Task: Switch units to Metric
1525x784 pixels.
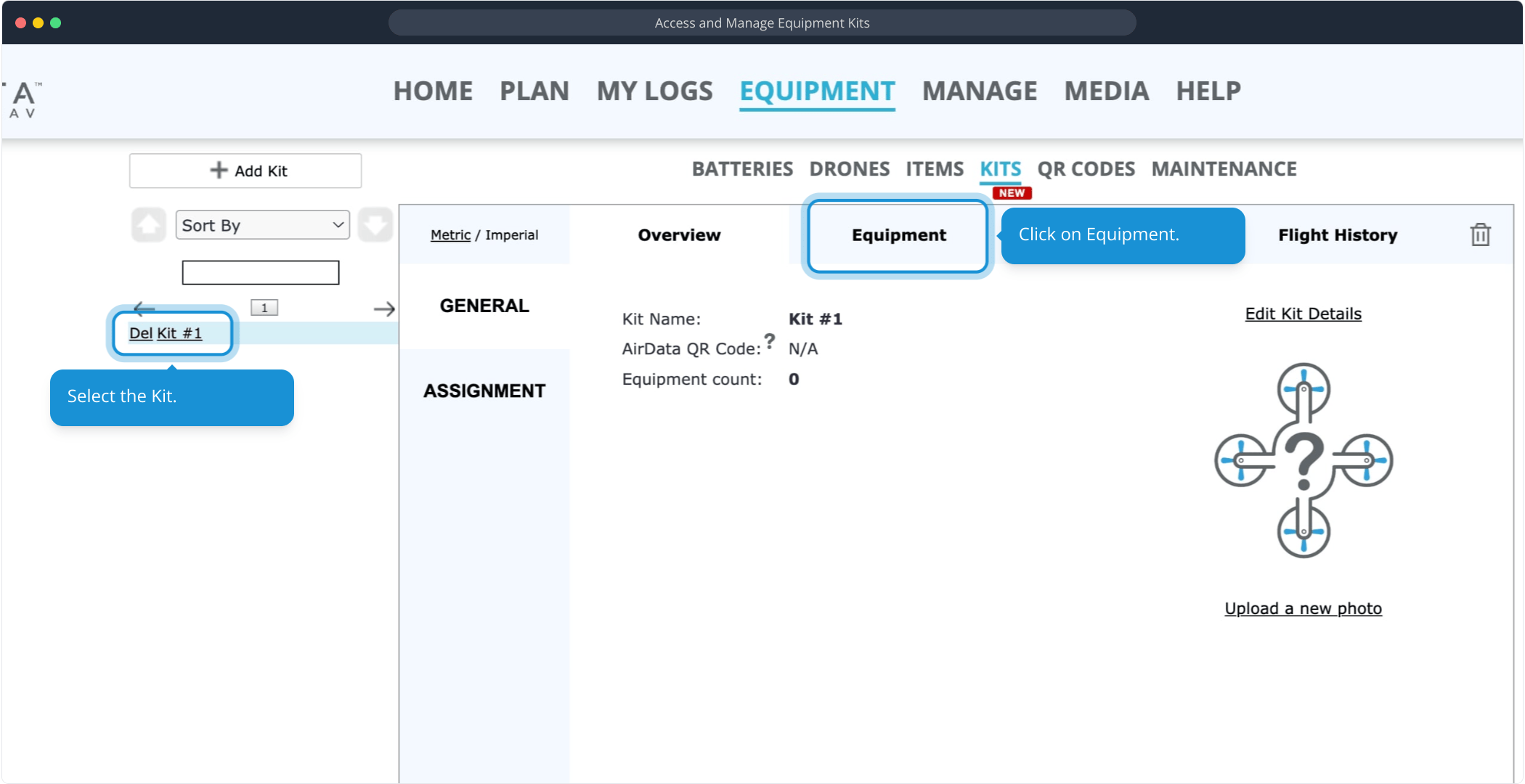Action: point(450,235)
